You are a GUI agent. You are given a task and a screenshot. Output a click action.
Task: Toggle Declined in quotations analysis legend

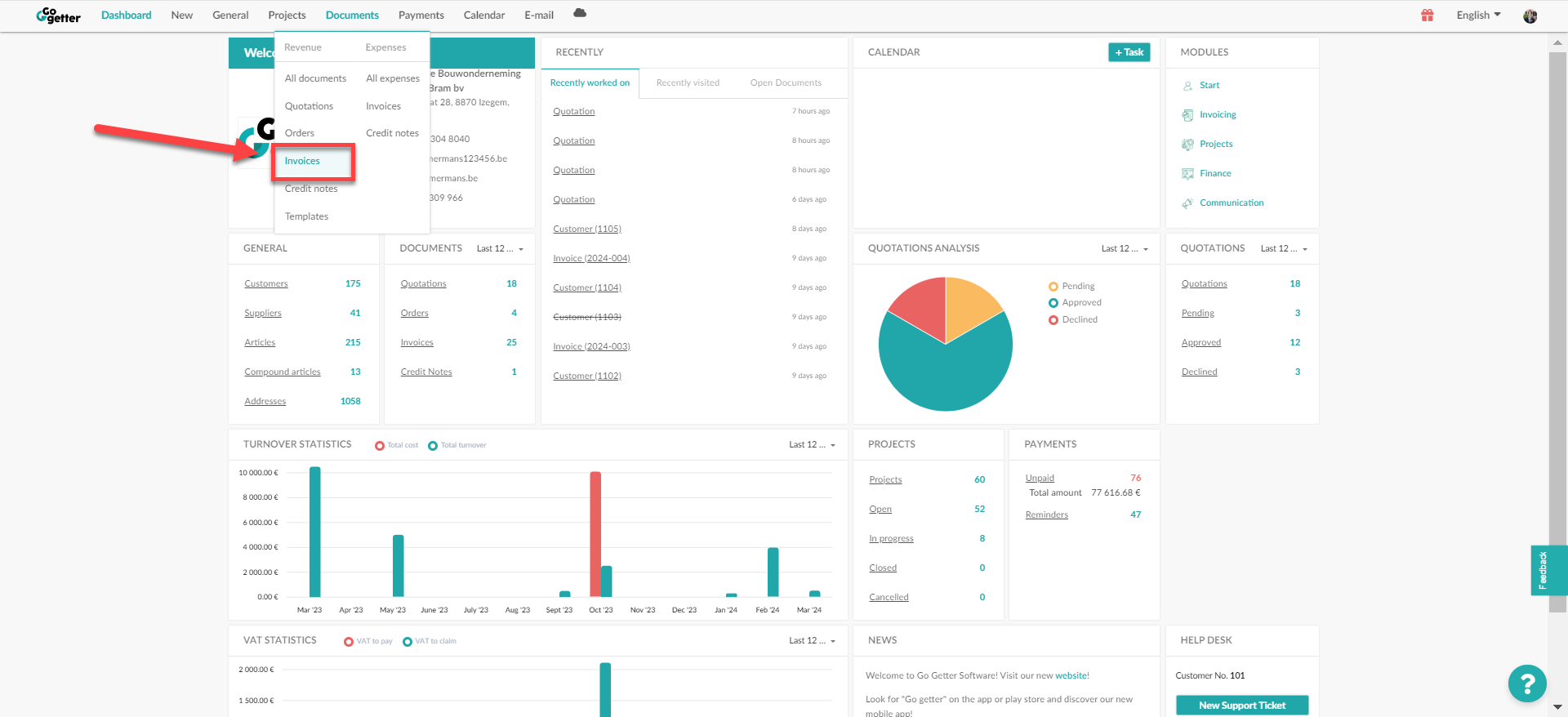(x=1073, y=319)
